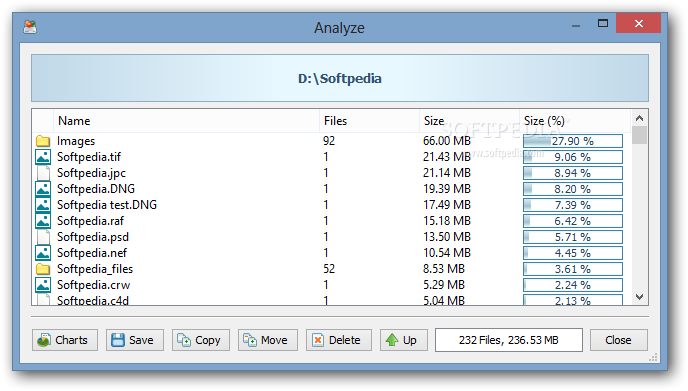Image resolution: width=688 pixels, height=391 pixels.
Task: Click the 21.43 MB size value
Action: coord(447,157)
